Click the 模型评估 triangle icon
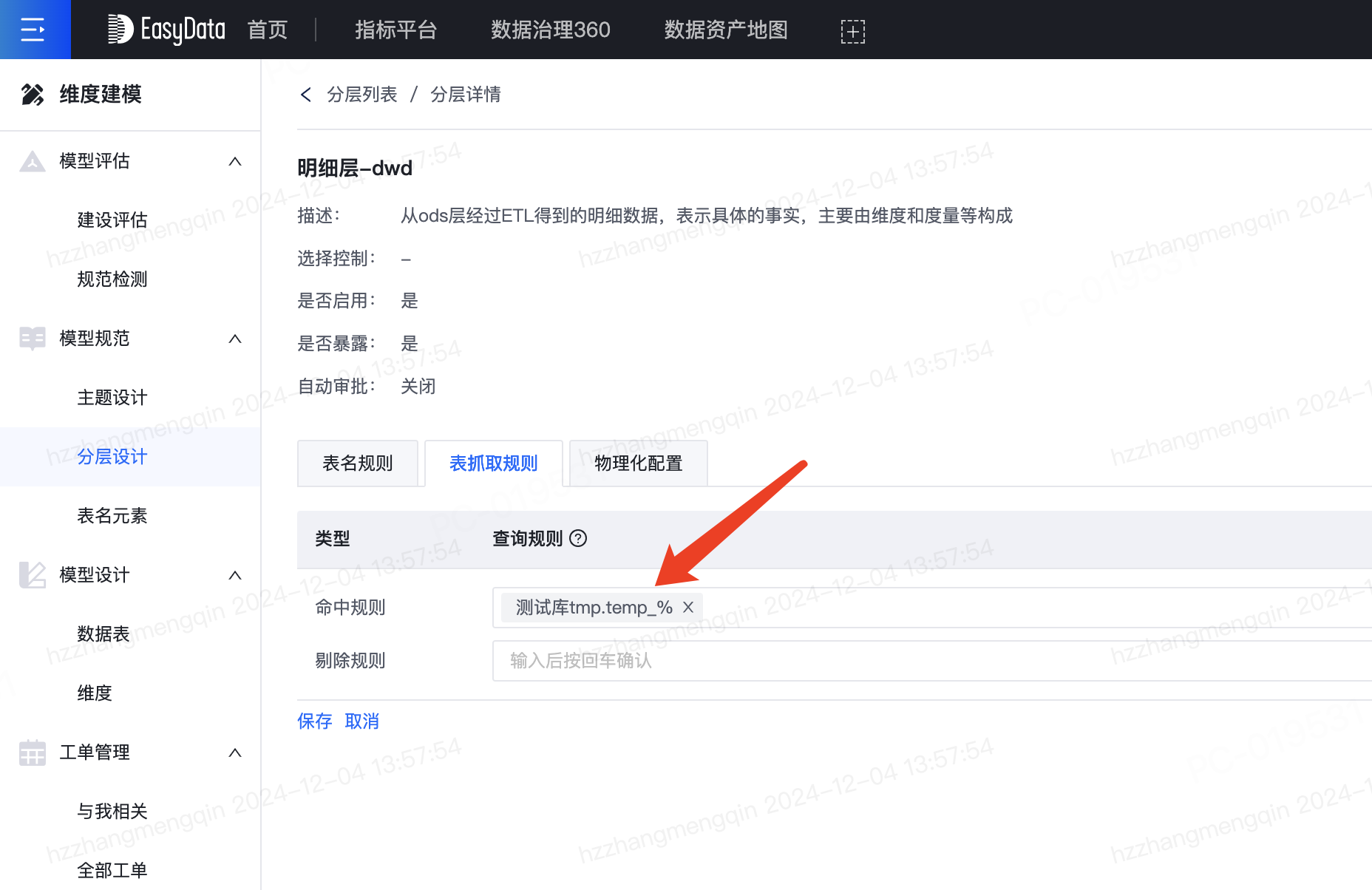This screenshot has height=890, width=1372. 33,161
